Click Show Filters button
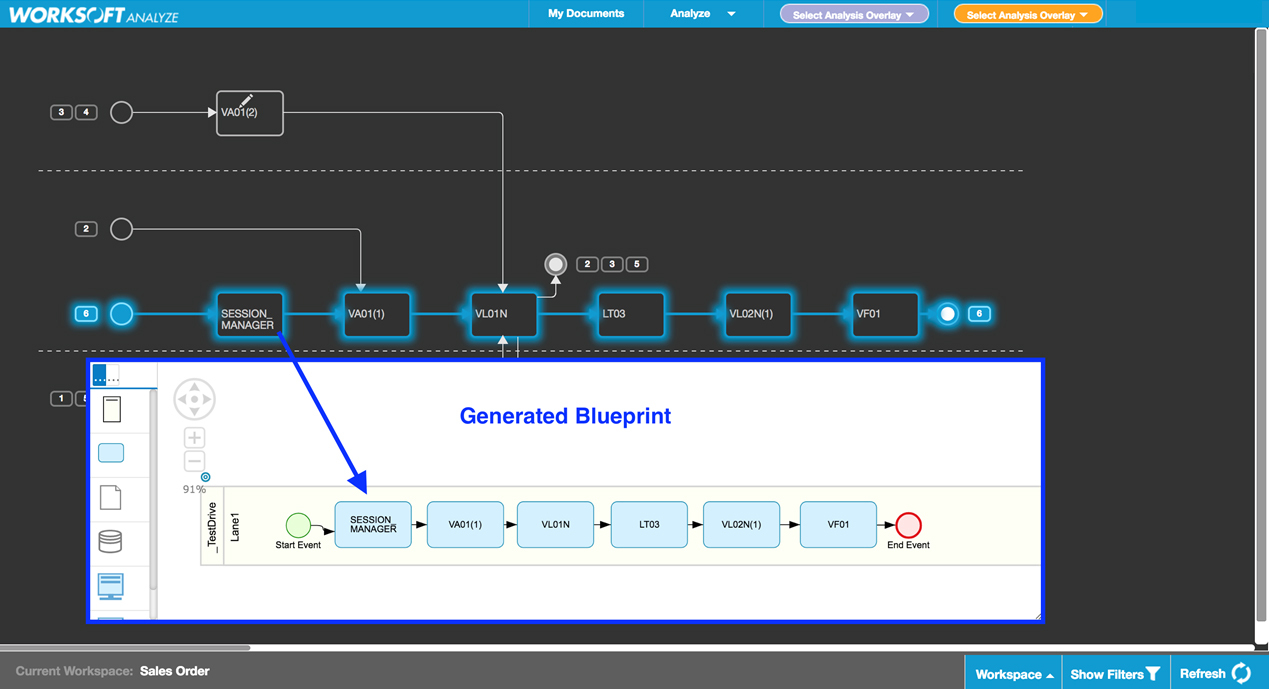This screenshot has height=689, width=1269. coord(1114,674)
